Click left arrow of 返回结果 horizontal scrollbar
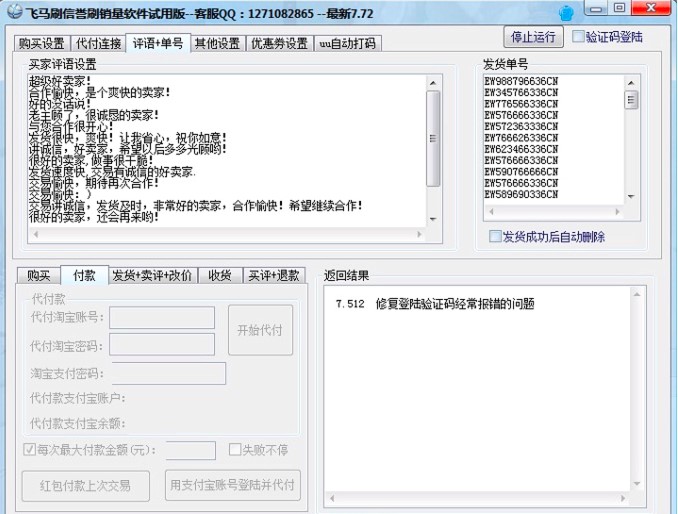This screenshot has height=514, width=678. [332, 498]
